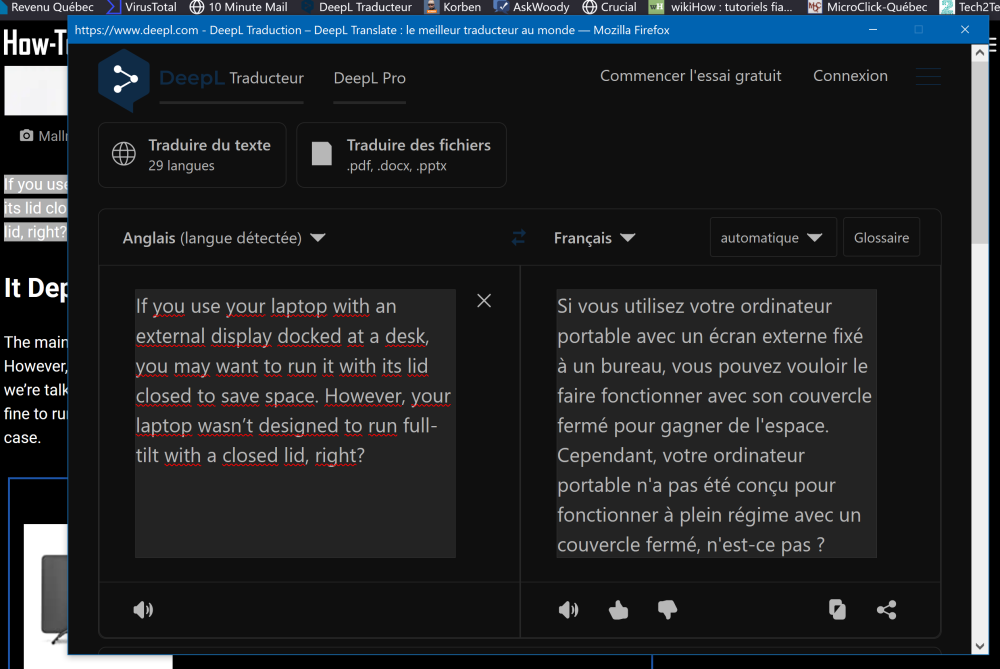The height and width of the screenshot is (669, 1000).
Task: Select Traduire des fichiers tab
Action: pos(402,155)
